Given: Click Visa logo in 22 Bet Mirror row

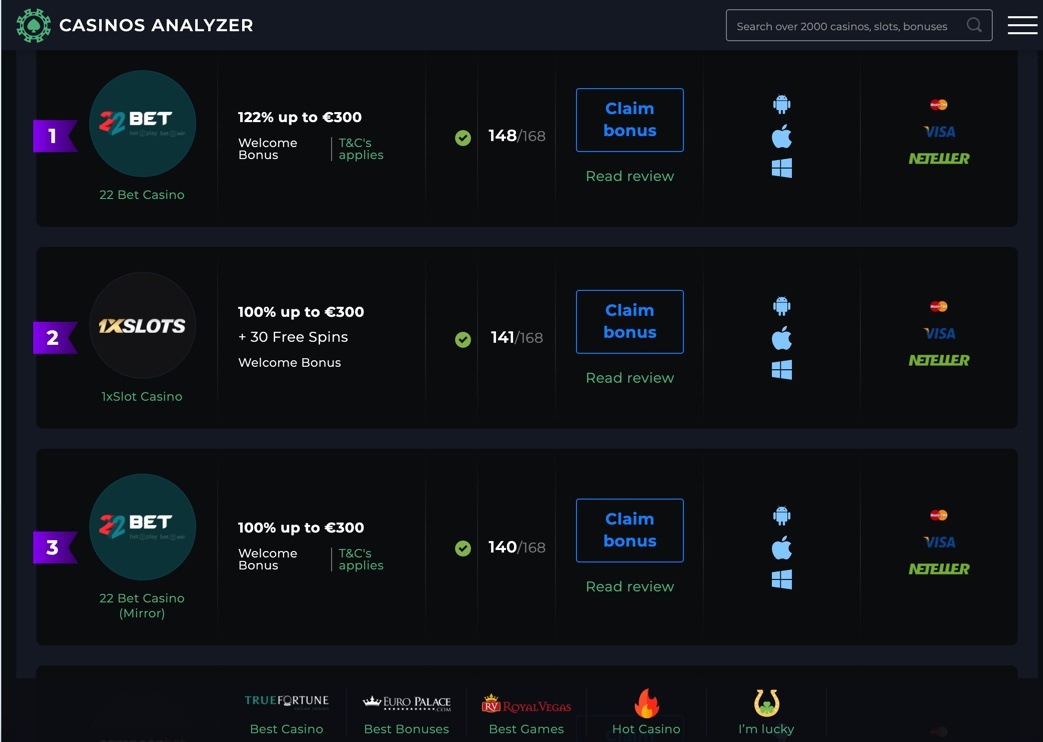Looking at the screenshot, I should click(x=939, y=542).
